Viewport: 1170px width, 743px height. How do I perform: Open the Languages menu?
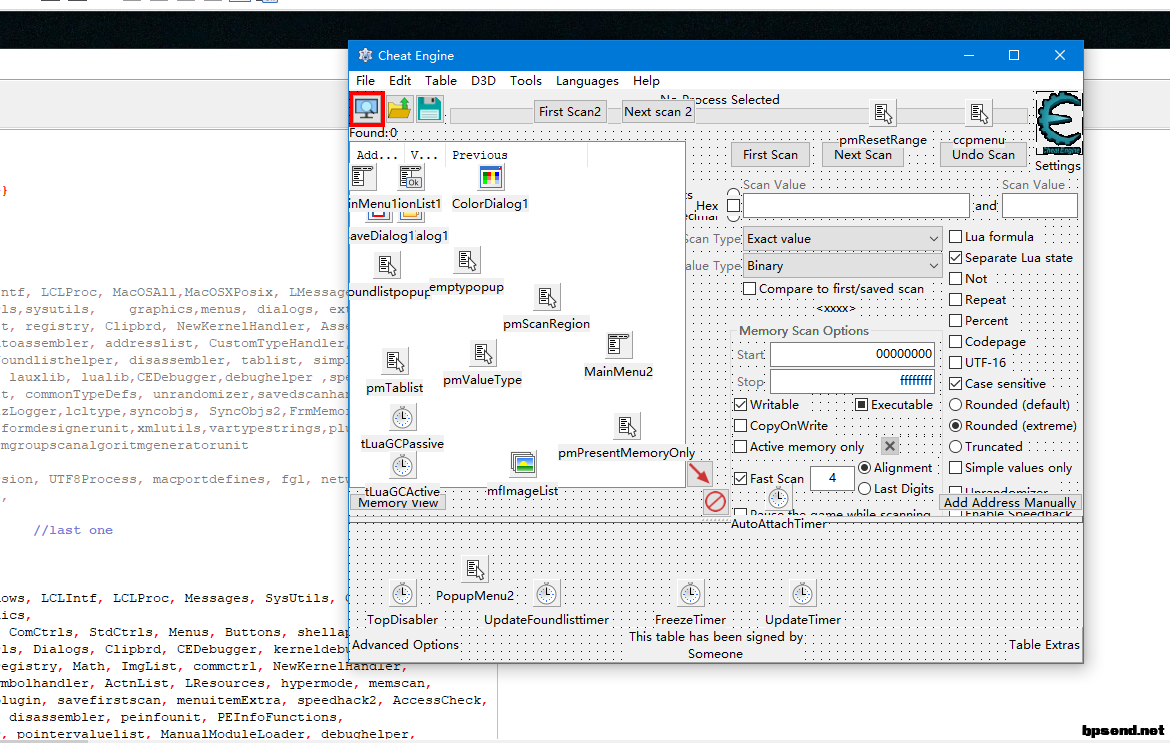point(587,81)
